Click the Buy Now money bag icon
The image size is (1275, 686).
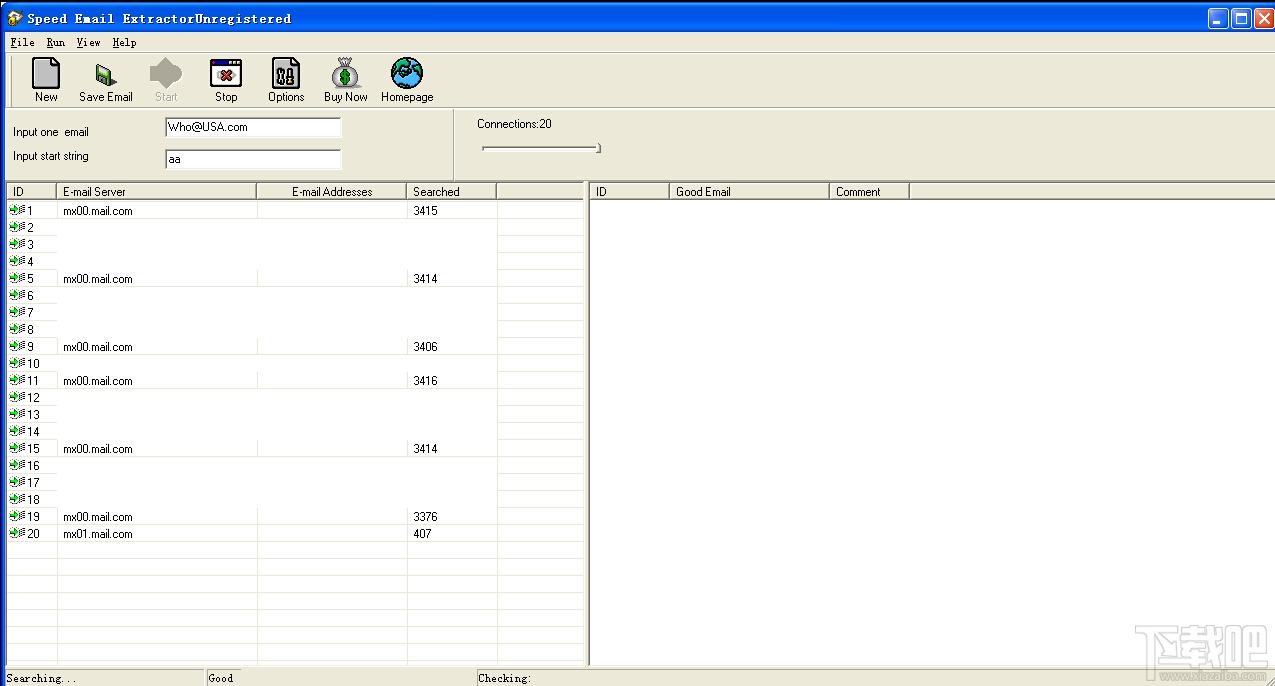tap(346, 74)
